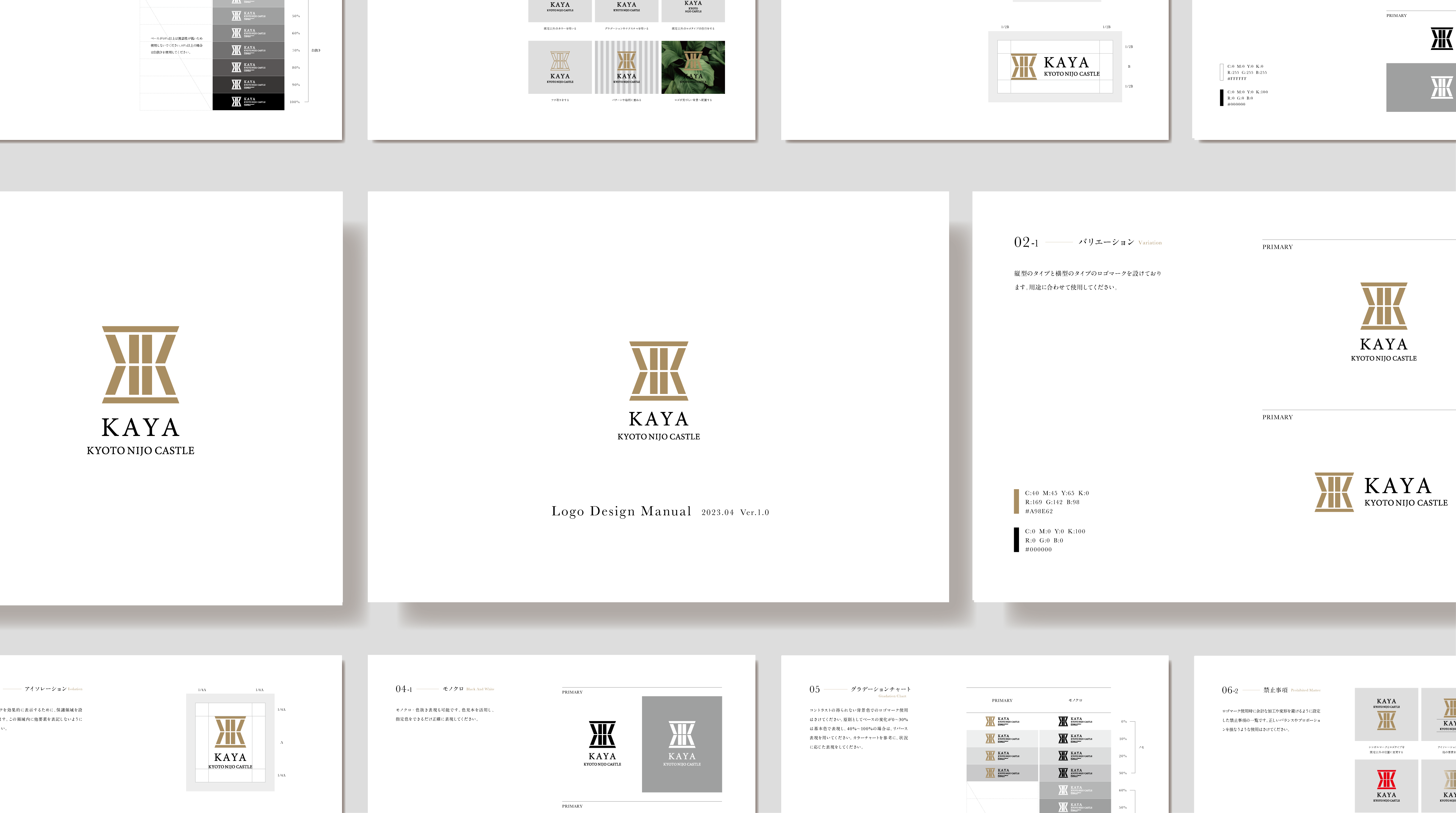Click the gold #A98E62 color swatch
The height and width of the screenshot is (813, 1456).
tap(1016, 502)
